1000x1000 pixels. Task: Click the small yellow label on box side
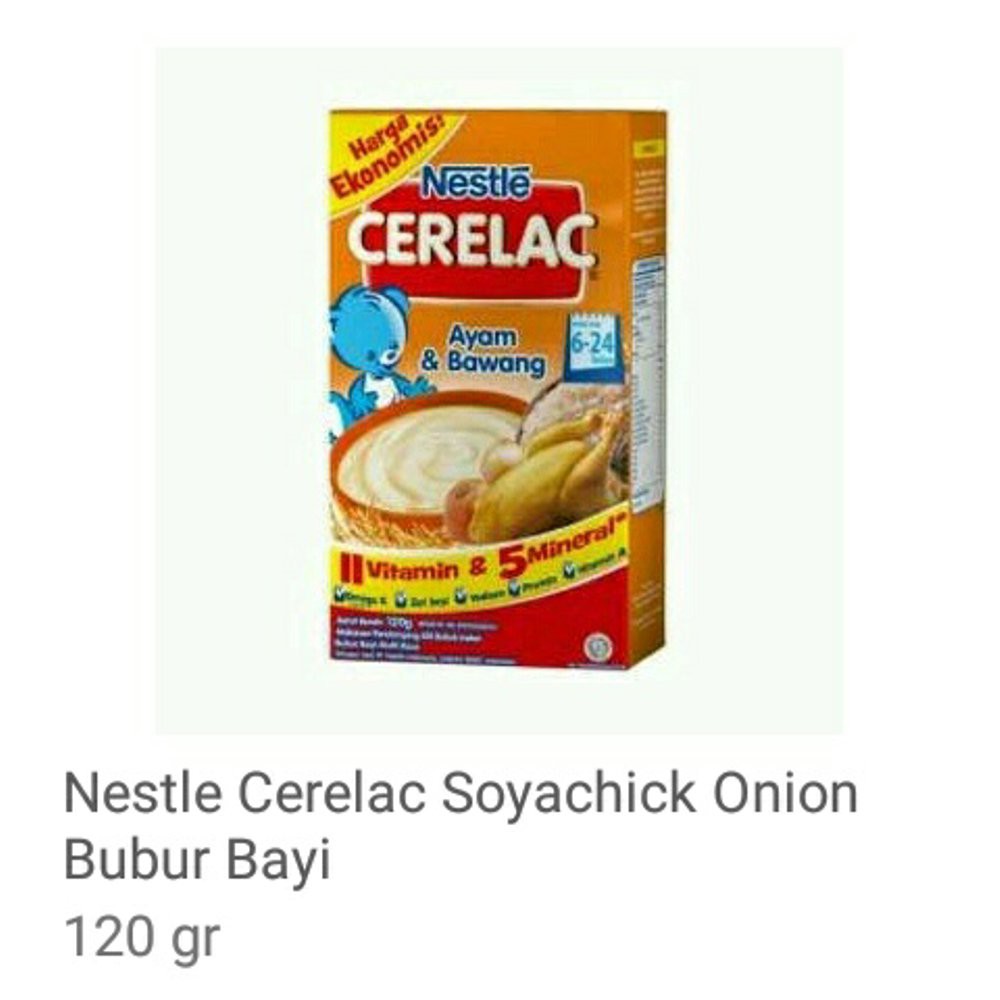pyautogui.click(x=648, y=149)
